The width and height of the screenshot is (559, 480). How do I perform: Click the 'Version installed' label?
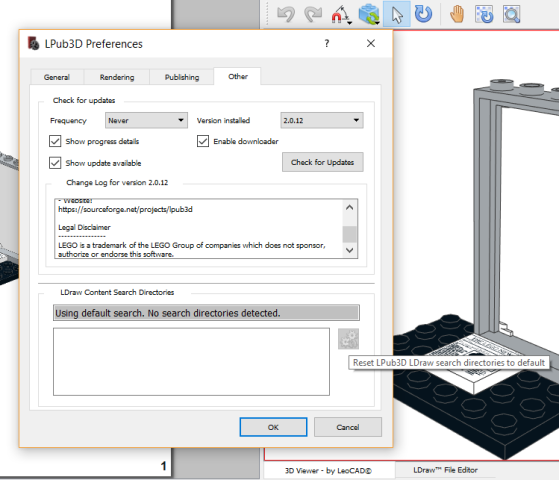(223, 121)
